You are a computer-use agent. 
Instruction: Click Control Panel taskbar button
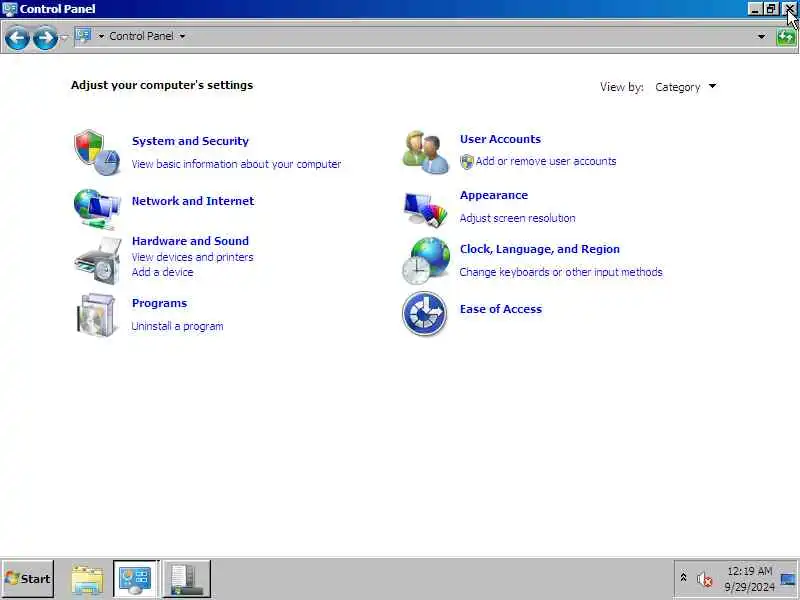coord(136,579)
